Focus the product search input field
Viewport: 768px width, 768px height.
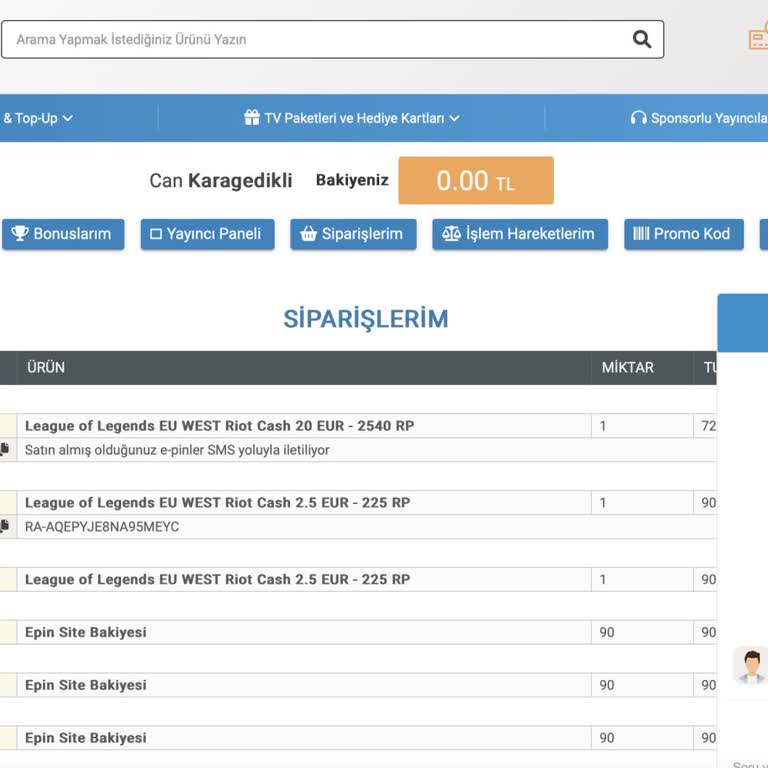click(x=333, y=39)
